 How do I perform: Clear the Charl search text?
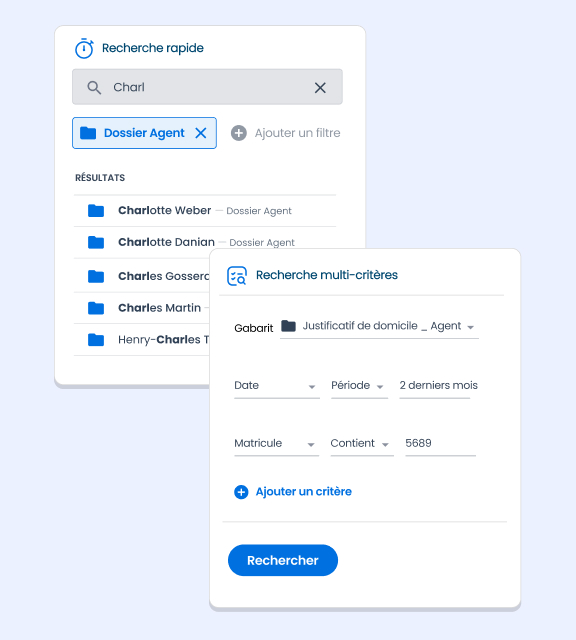[320, 87]
